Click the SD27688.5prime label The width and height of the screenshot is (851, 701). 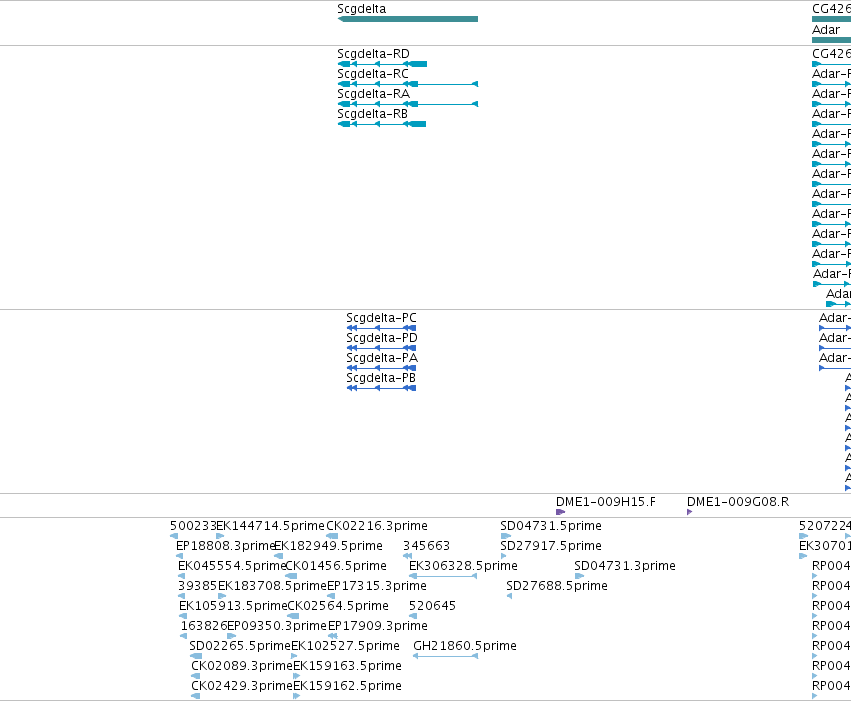557,586
